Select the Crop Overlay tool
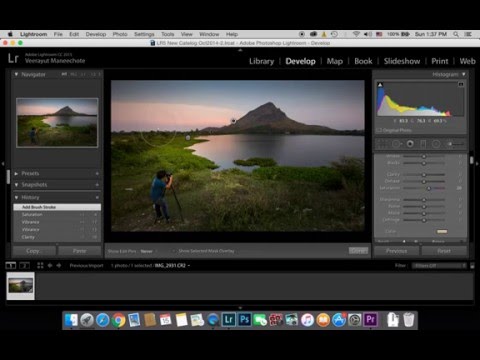Viewport: 480px width, 360px height. [382, 144]
